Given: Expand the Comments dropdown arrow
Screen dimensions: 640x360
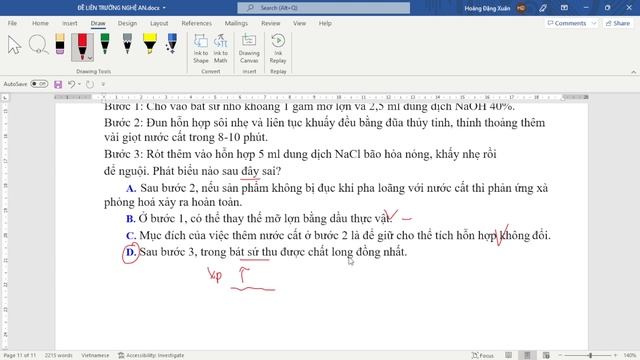Looking at the screenshot, I should (593, 23).
